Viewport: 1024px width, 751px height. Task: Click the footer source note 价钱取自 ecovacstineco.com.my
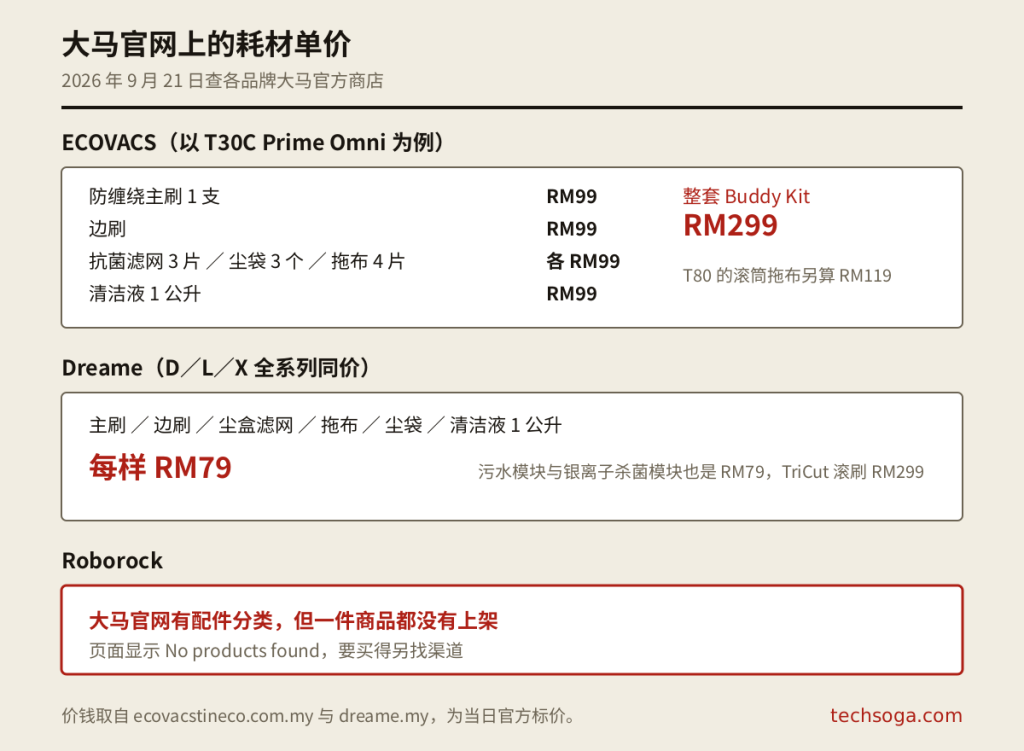319,716
